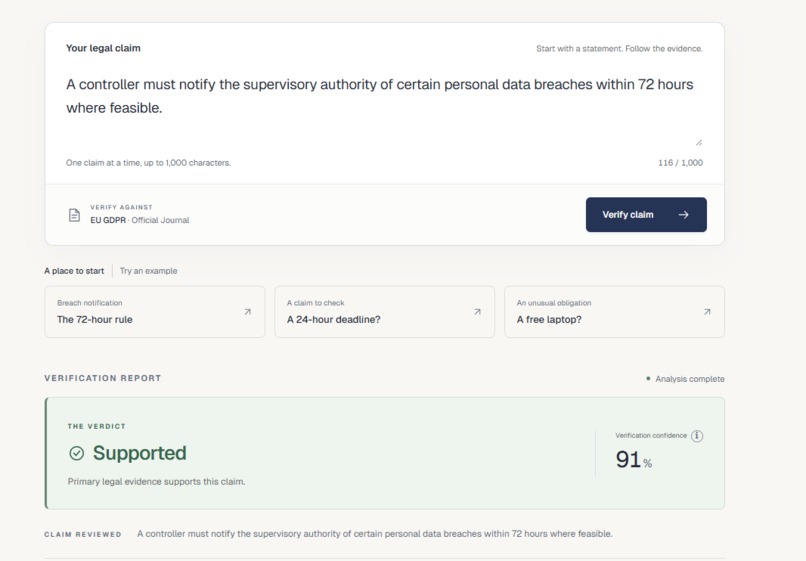Select the 72-hour rule example card
806x561 pixels.
pyautogui.click(x=155, y=312)
